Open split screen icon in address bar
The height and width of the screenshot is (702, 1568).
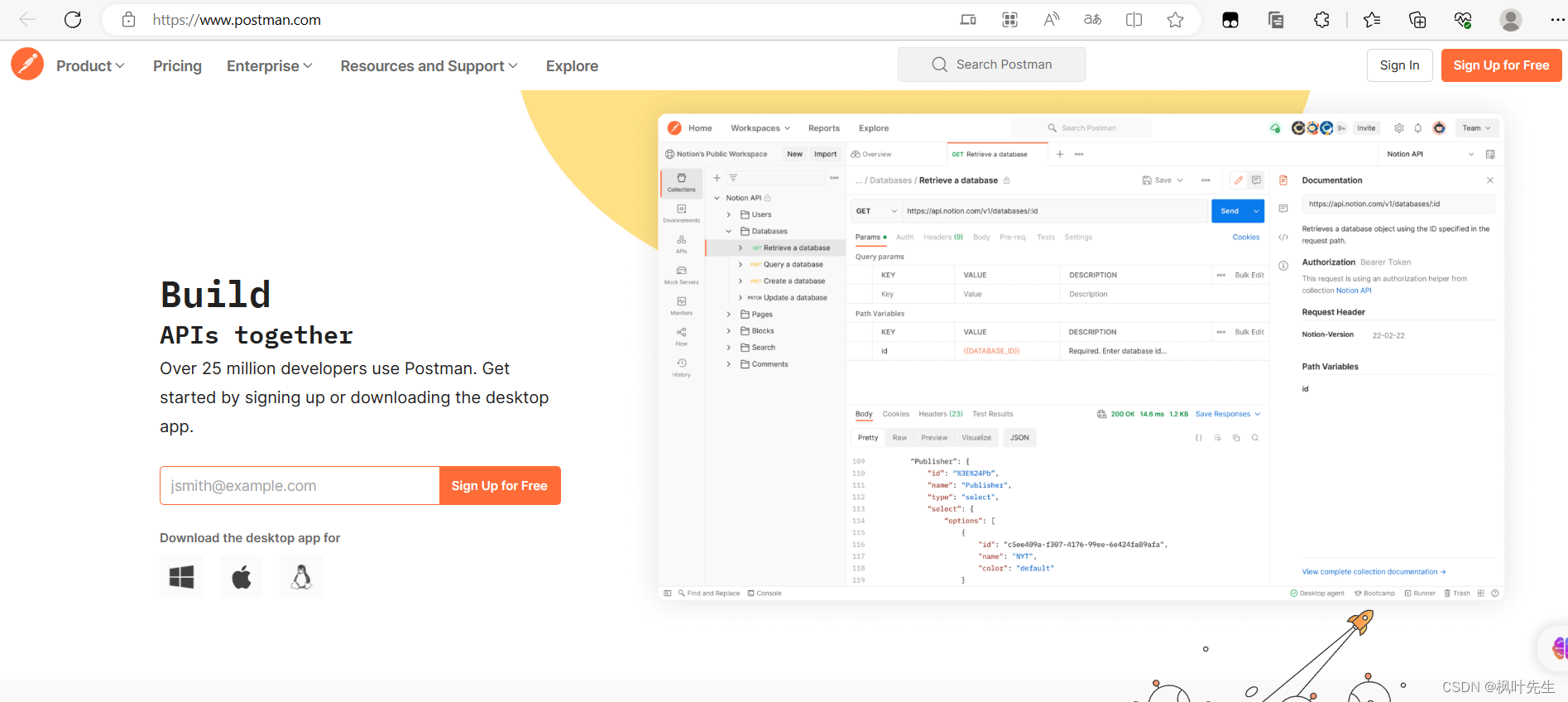point(1134,20)
